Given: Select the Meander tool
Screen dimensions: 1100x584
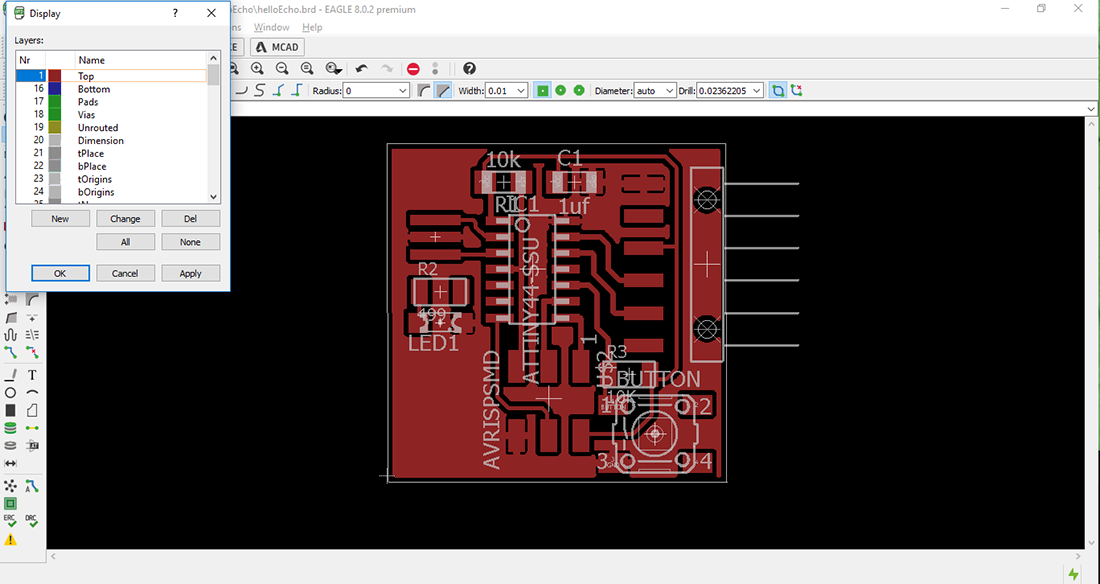Looking at the screenshot, I should point(11,335).
